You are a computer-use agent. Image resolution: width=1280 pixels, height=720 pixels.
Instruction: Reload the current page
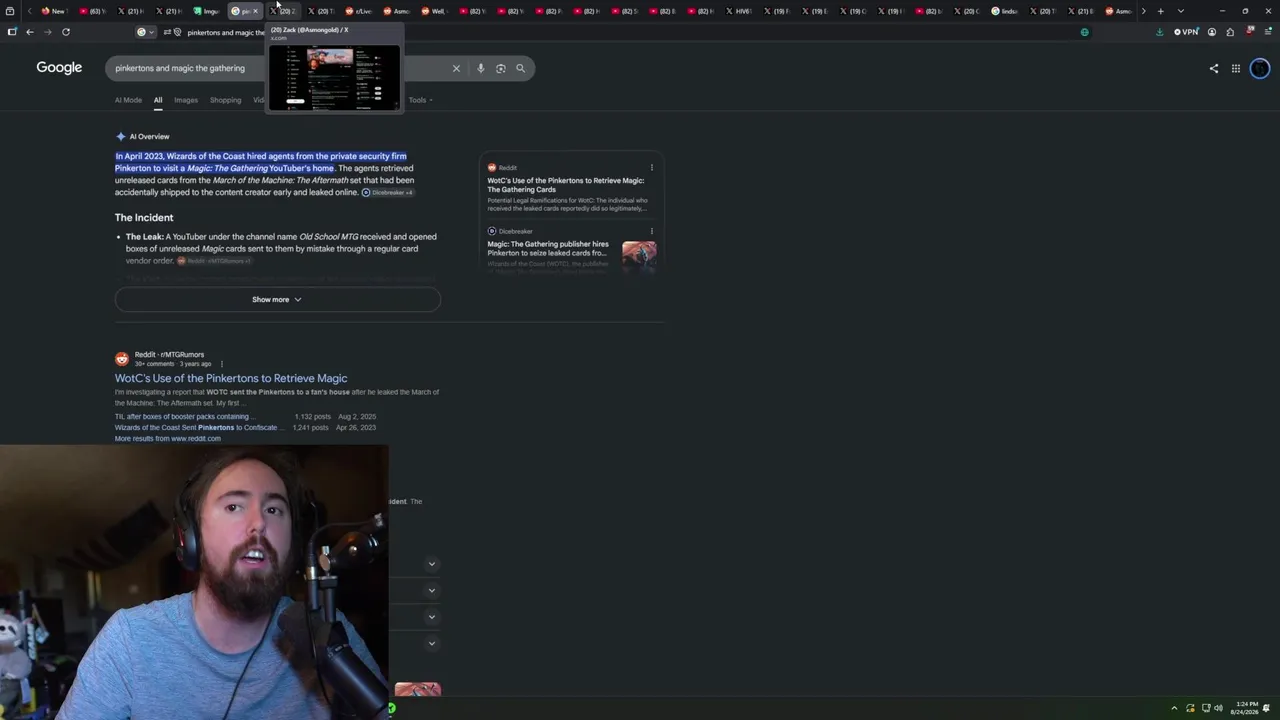(x=66, y=32)
